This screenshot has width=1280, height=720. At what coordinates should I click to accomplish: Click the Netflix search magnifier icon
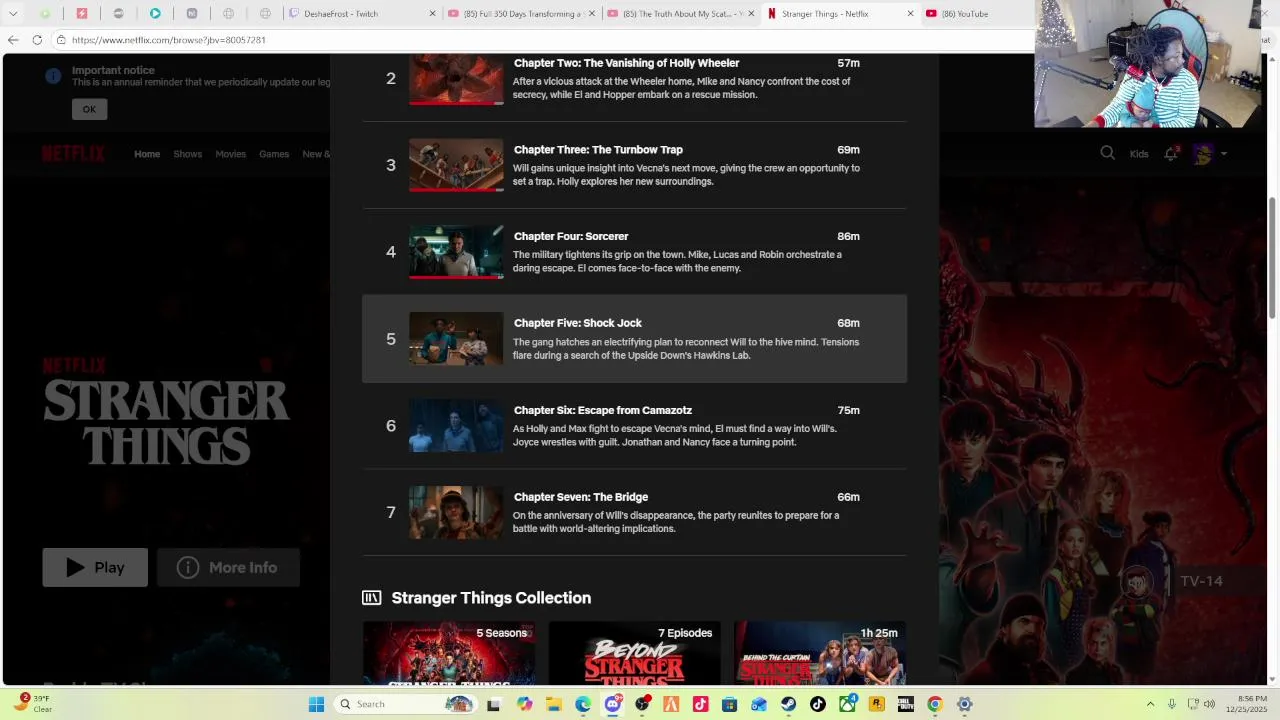pyautogui.click(x=1107, y=153)
